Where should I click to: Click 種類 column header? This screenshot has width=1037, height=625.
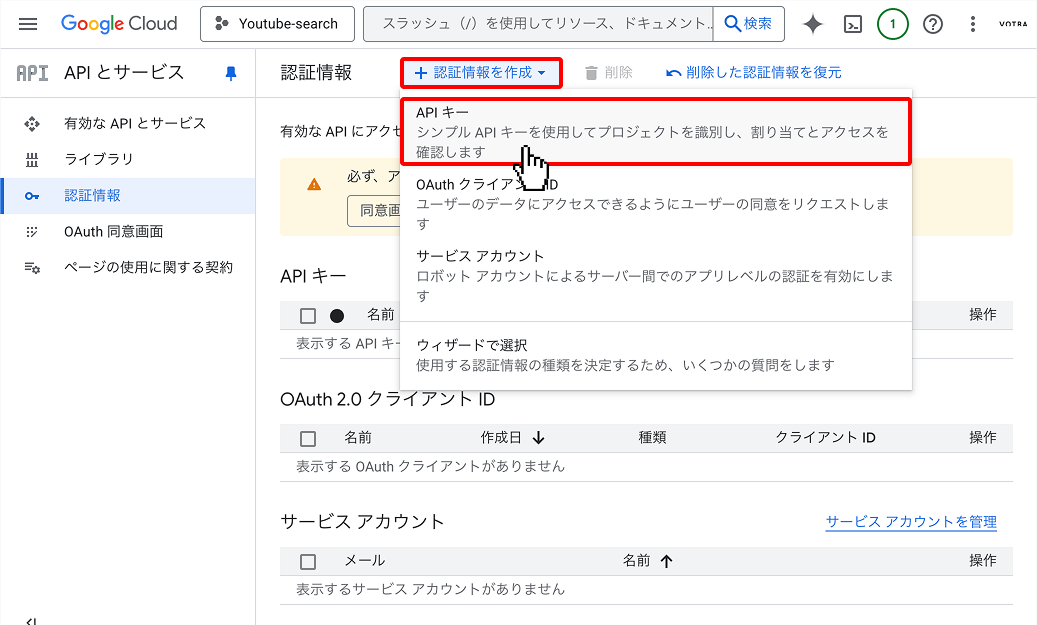pyautogui.click(x=652, y=437)
